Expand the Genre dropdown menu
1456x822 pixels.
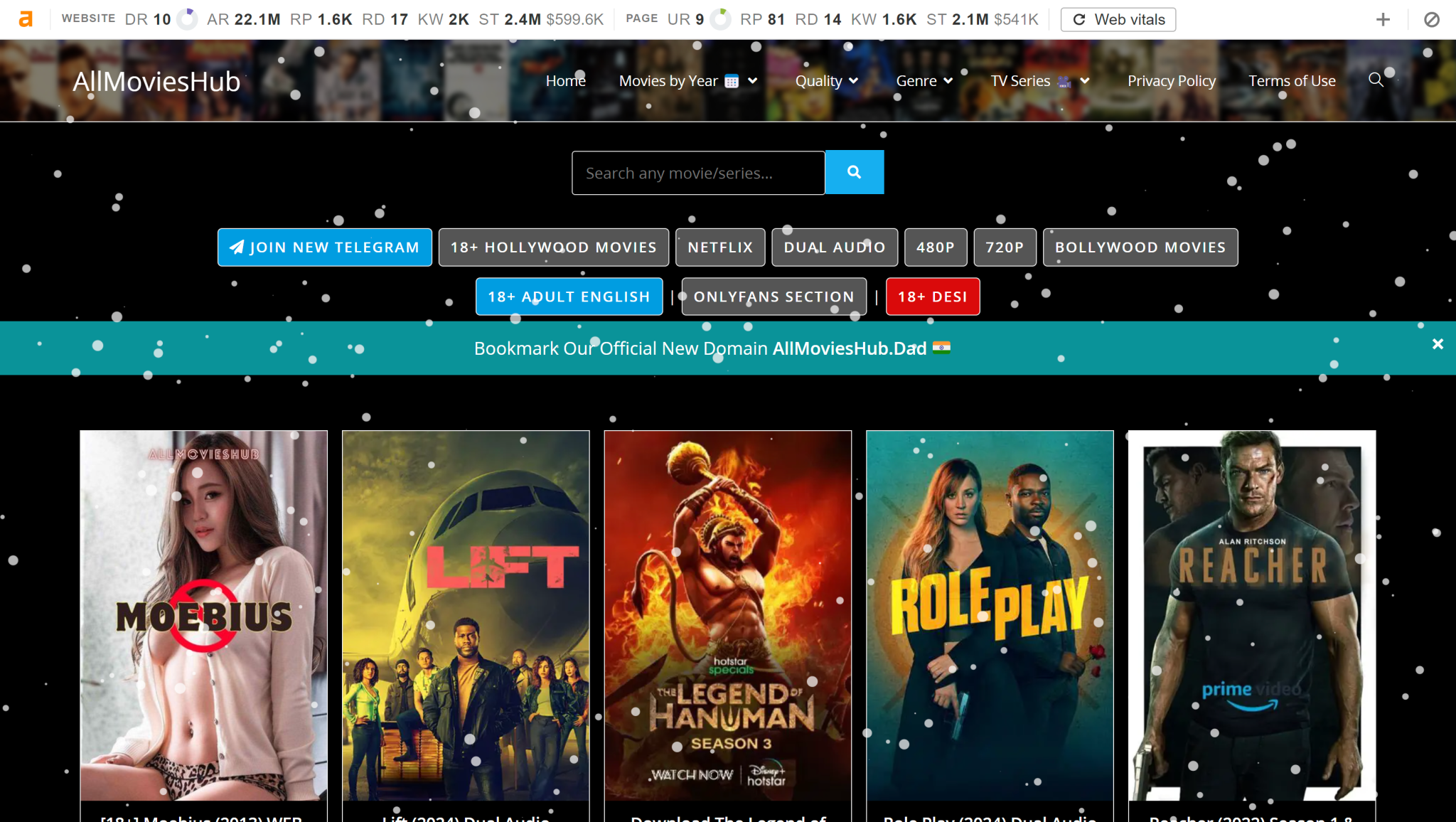pyautogui.click(x=924, y=81)
